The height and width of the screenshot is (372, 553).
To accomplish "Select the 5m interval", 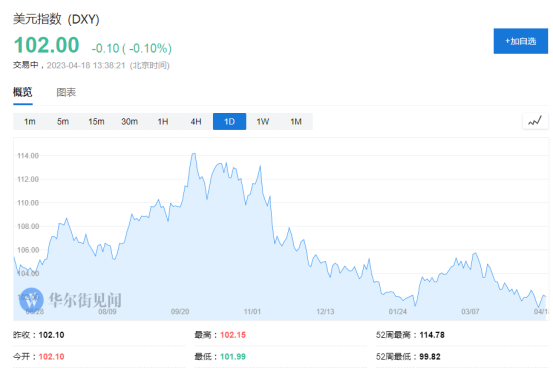I will pos(63,122).
